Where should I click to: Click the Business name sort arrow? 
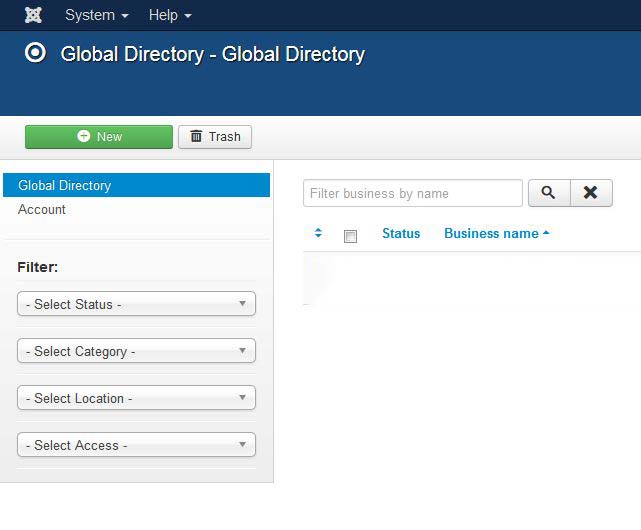pyautogui.click(x=546, y=233)
